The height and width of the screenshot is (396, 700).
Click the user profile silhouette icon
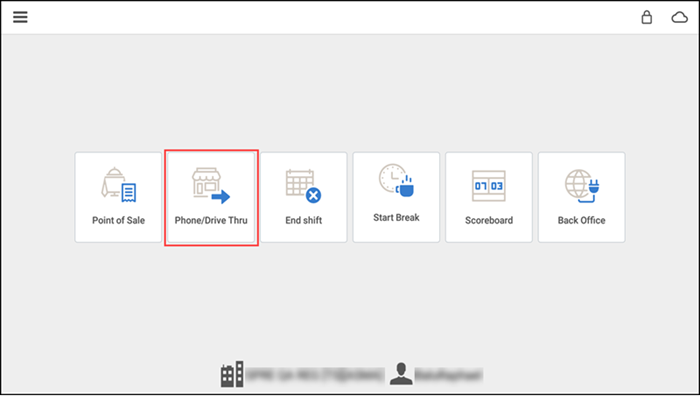401,374
